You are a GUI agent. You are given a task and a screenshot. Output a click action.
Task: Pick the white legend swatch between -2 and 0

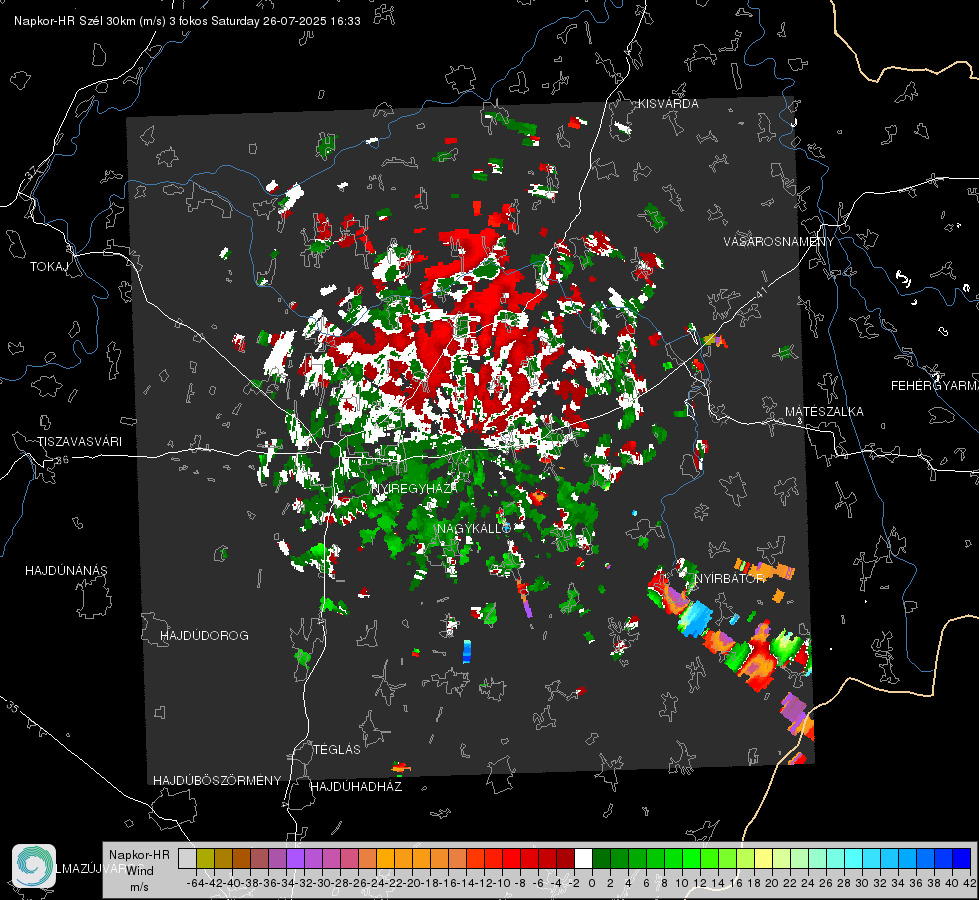[x=583, y=858]
